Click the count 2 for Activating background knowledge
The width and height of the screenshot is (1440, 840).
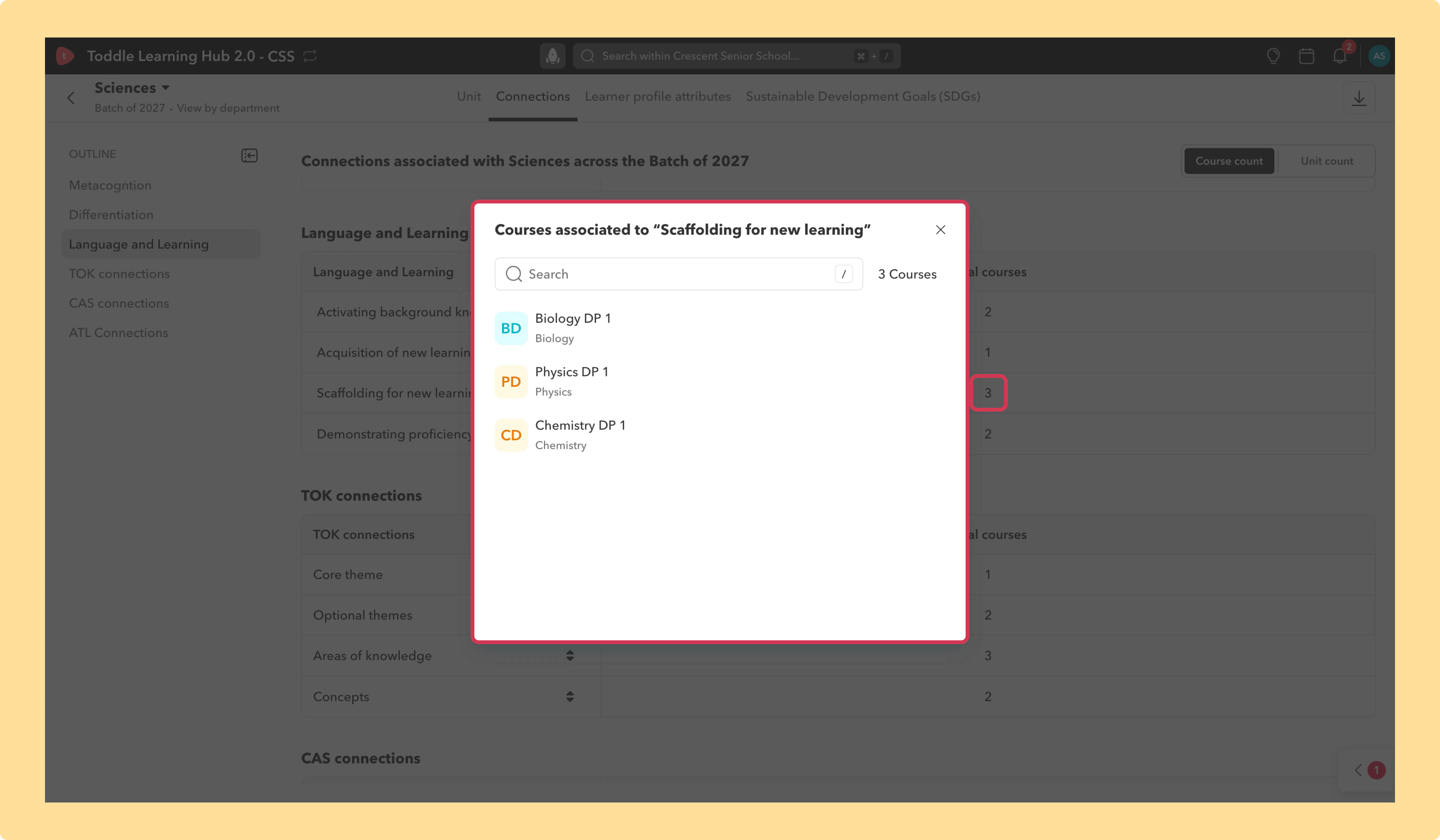coord(987,312)
